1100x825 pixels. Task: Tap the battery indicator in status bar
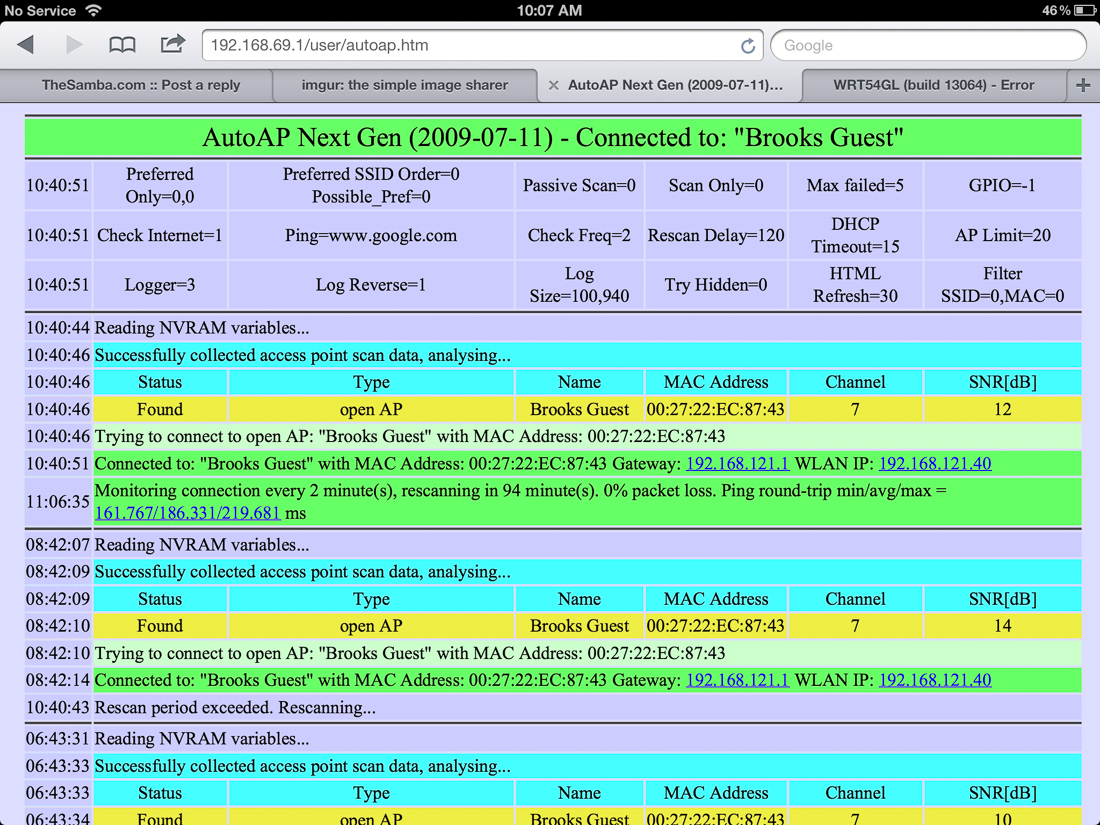click(1084, 10)
